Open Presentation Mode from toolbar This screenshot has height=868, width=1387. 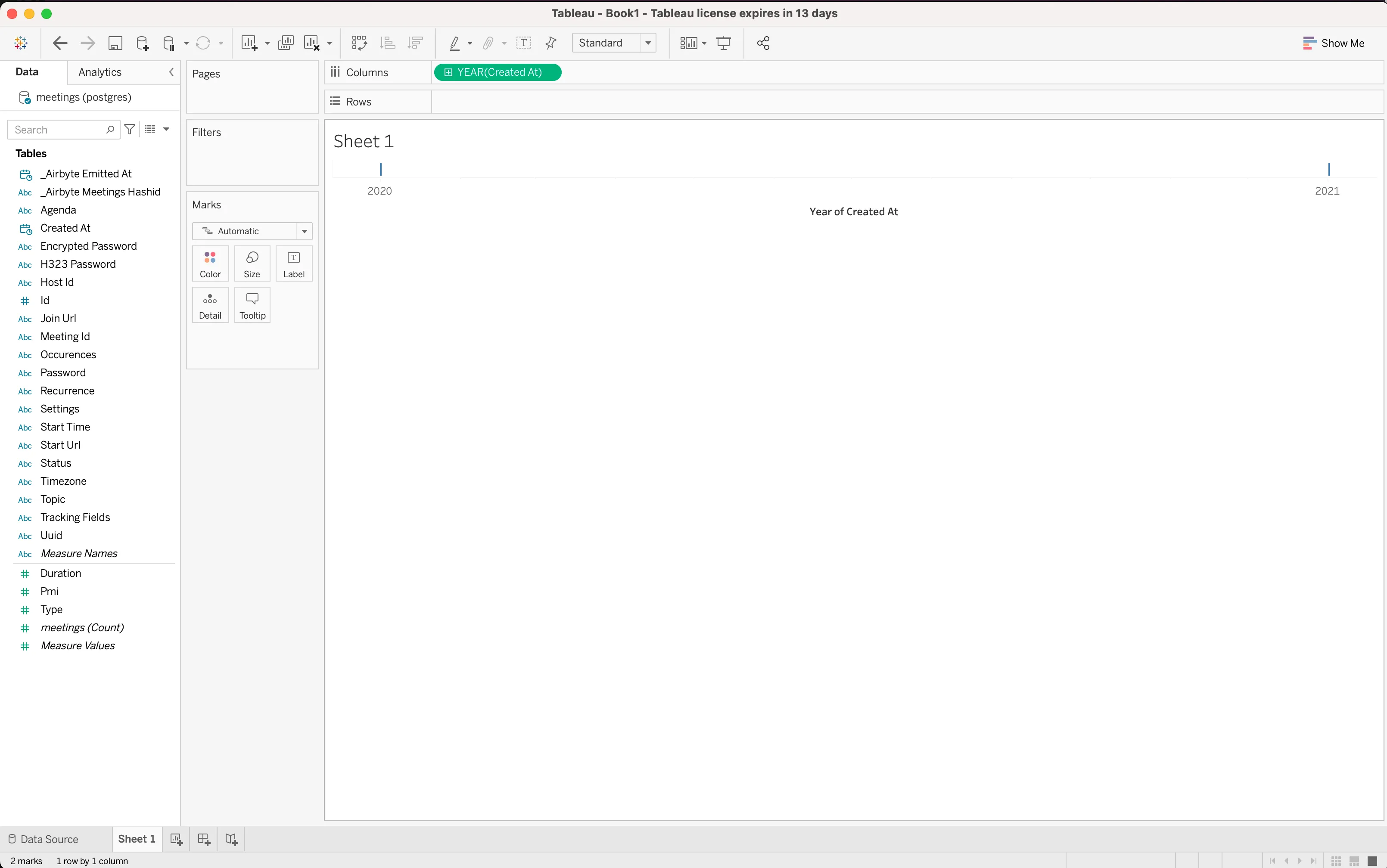point(724,43)
